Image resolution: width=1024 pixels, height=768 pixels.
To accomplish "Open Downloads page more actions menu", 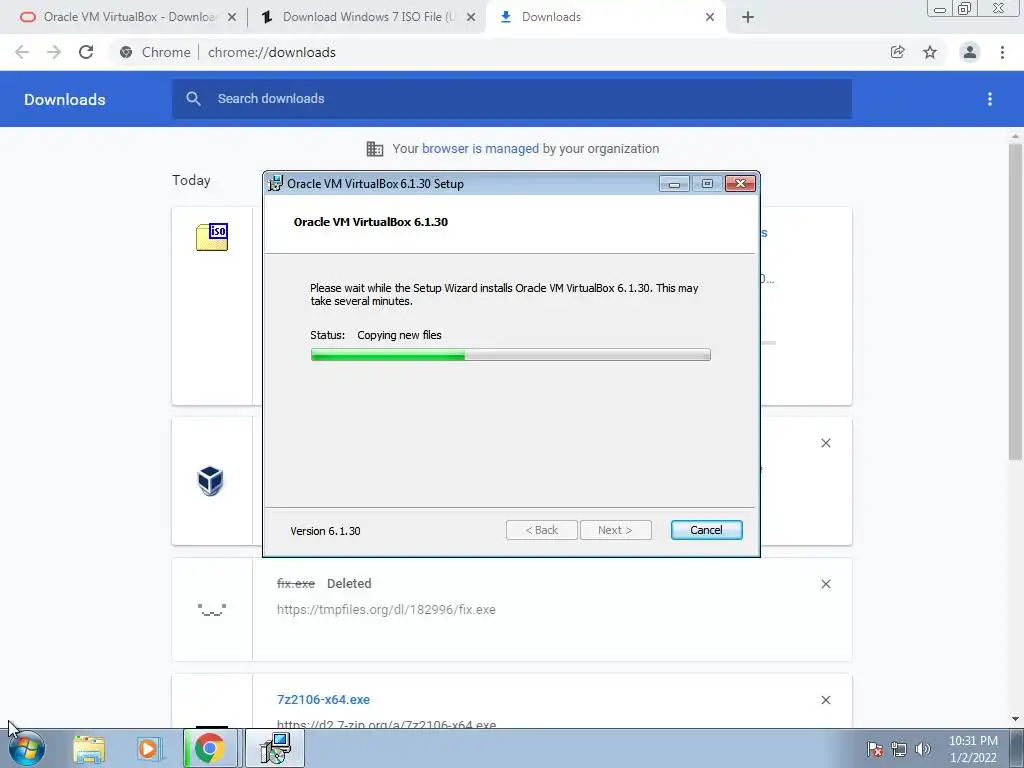I will pos(990,99).
